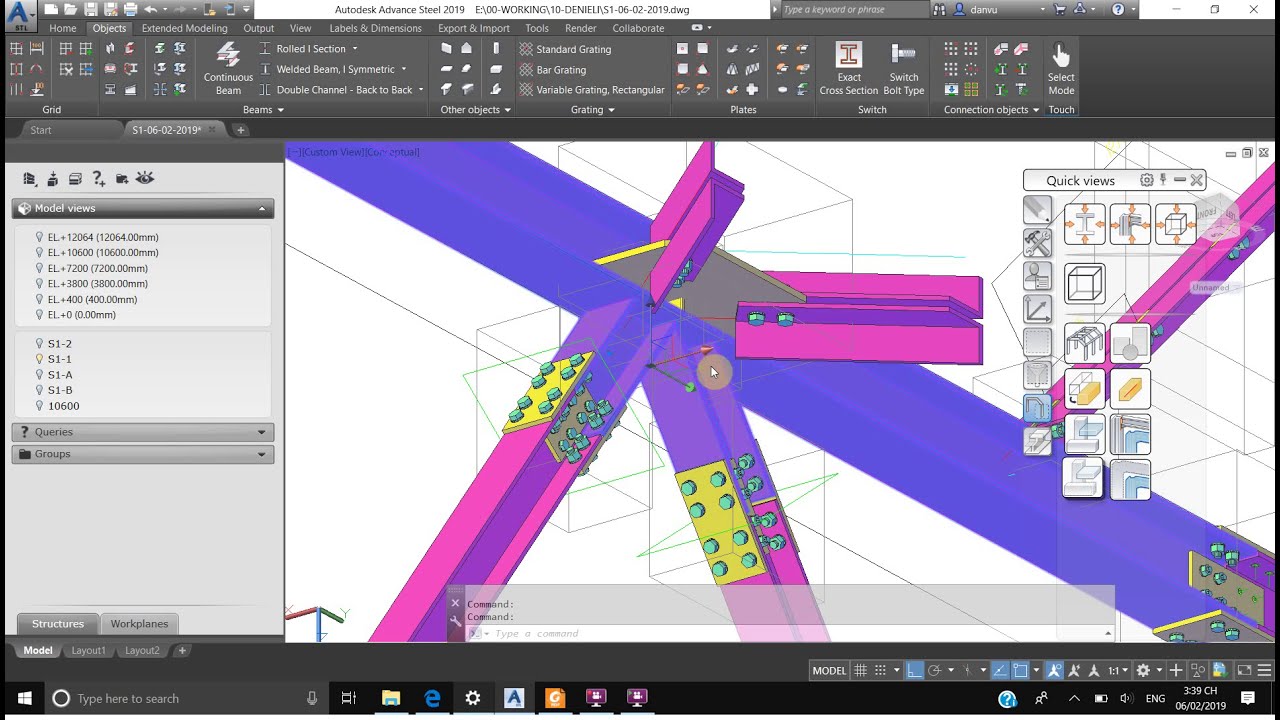
Task: Click the Undo arrow in quick access toolbar
Action: pos(150,9)
